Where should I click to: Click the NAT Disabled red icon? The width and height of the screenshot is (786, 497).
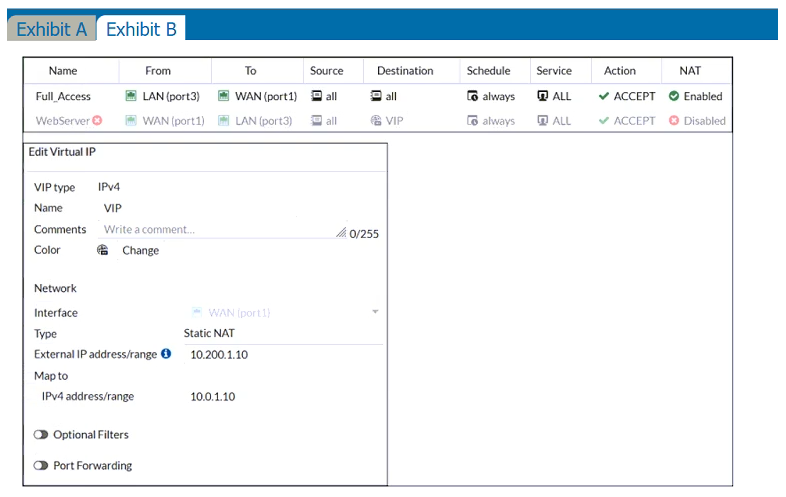coord(674,120)
